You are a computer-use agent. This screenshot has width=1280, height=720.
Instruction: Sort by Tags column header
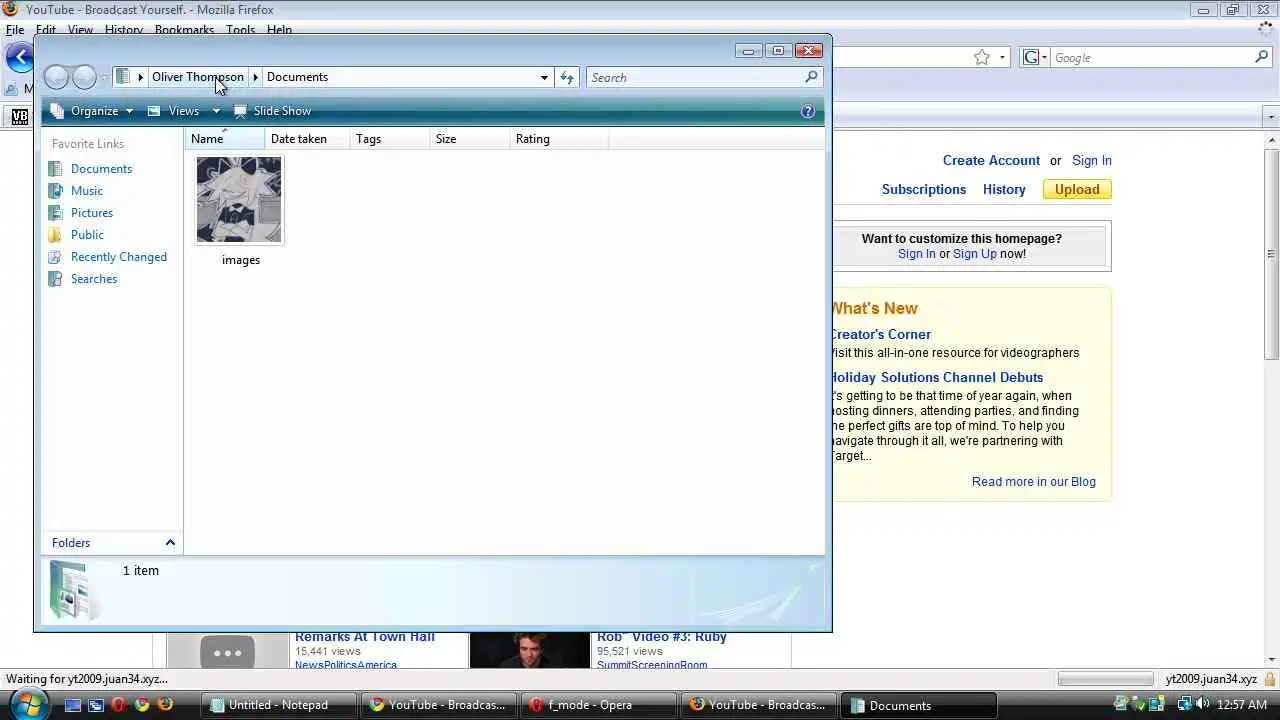point(390,139)
